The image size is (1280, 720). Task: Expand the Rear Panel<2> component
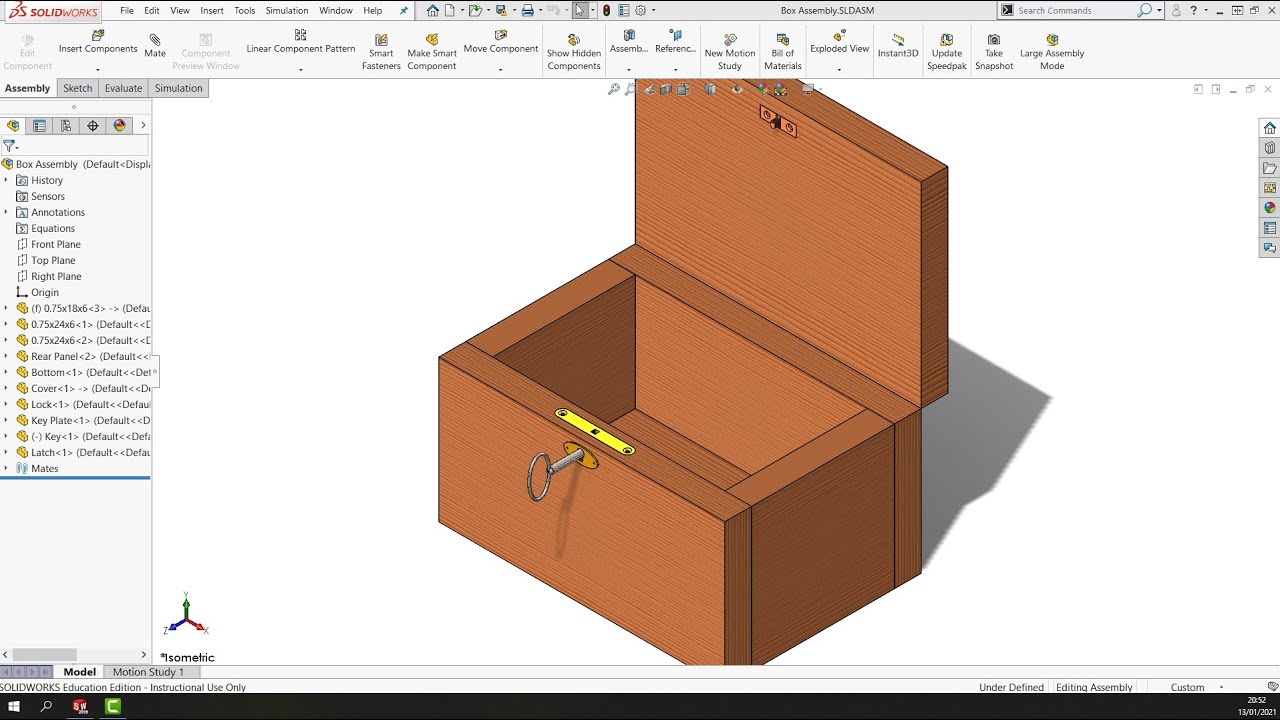pos(6,356)
